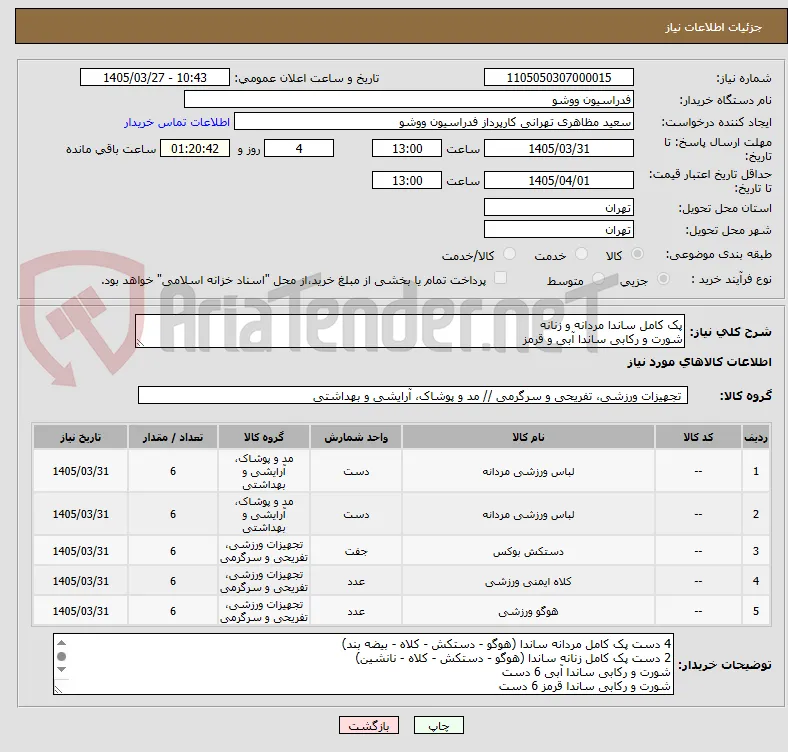Click the نام دستگاه خریدار field
Viewport: 788px width, 752px height.
(409, 100)
